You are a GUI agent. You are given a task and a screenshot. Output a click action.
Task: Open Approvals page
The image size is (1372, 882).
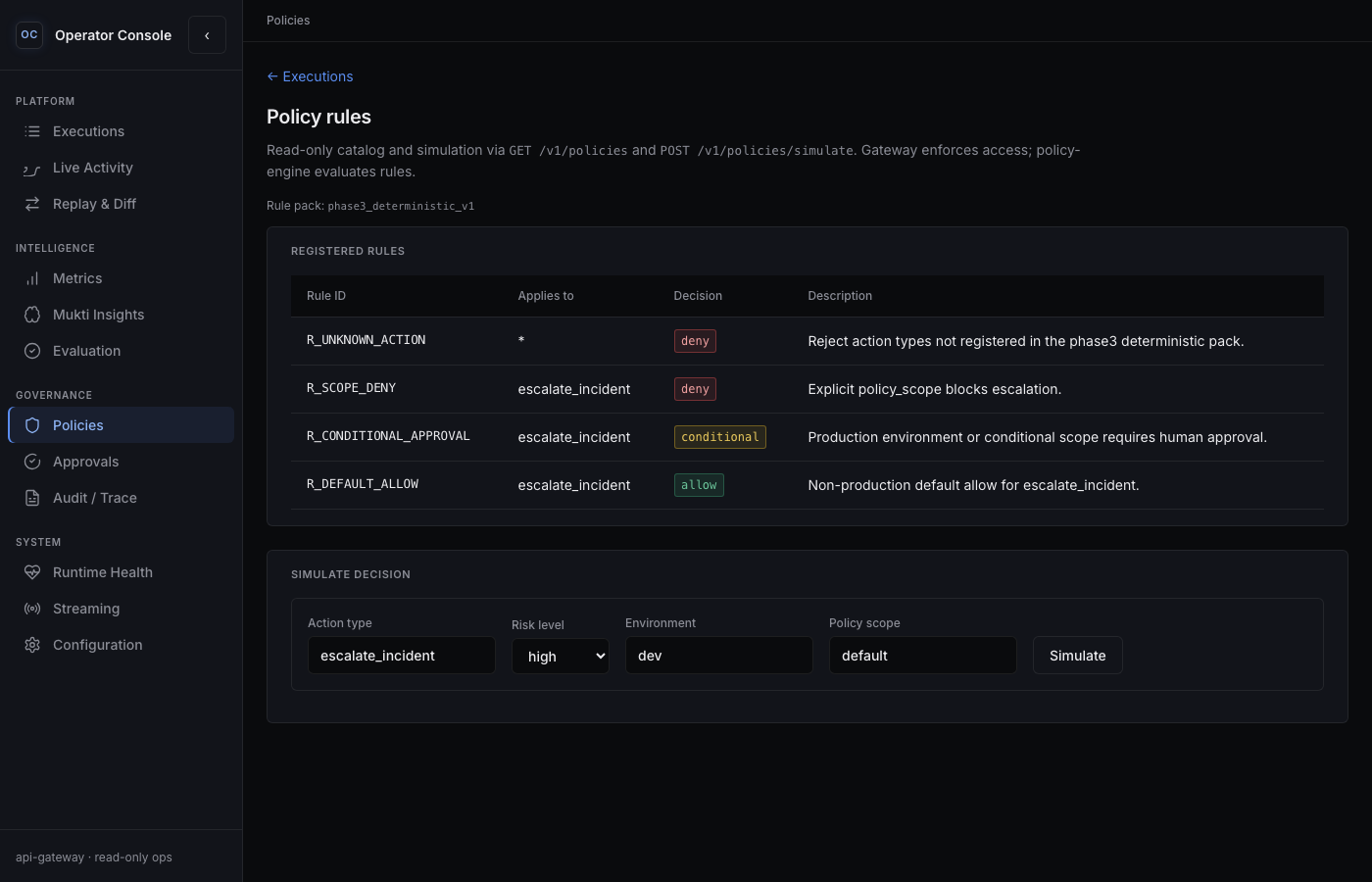pyautogui.click(x=122, y=462)
